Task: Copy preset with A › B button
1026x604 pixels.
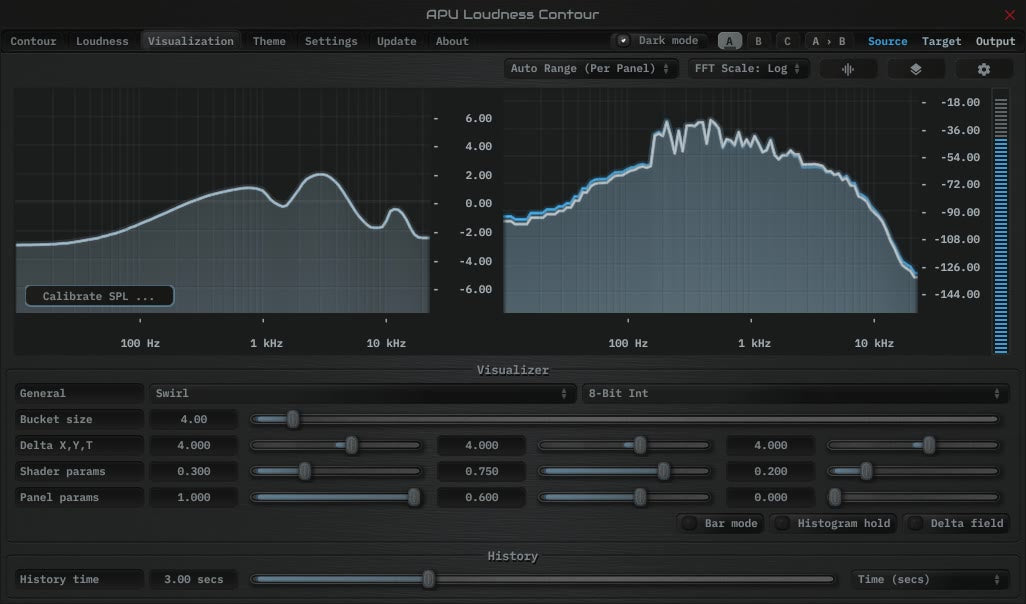Action: (x=828, y=41)
